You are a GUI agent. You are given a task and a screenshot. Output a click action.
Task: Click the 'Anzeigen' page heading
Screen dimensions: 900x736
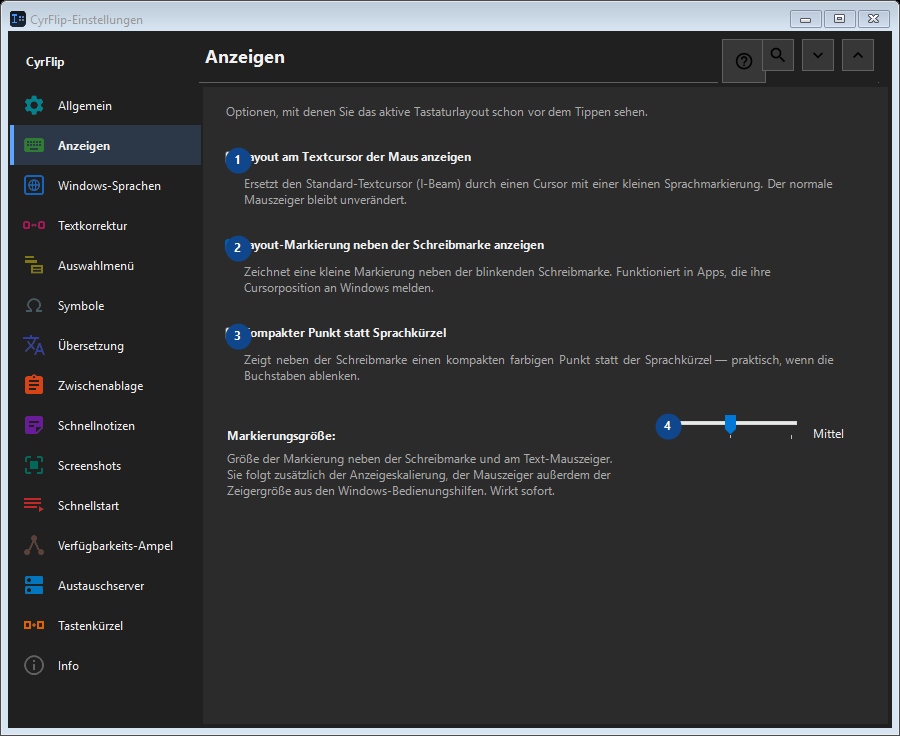(x=245, y=57)
